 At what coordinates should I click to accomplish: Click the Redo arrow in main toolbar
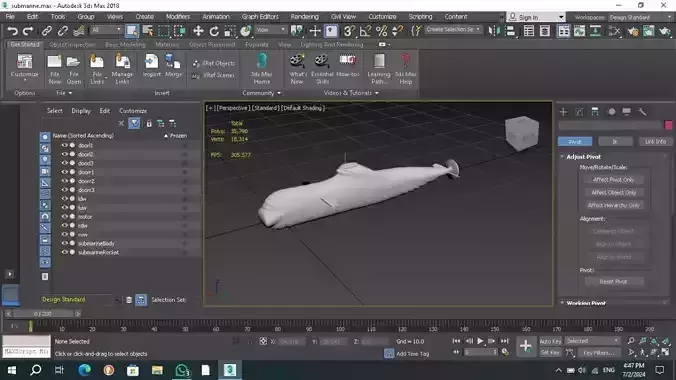(x=28, y=31)
